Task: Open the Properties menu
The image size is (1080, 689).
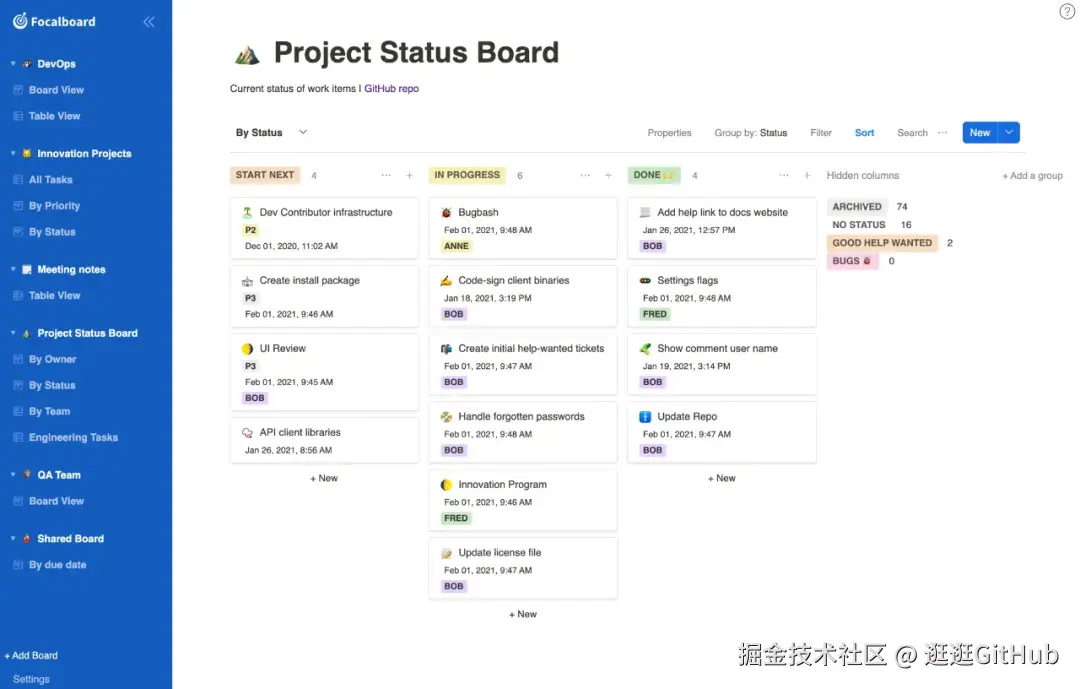Action: 669,133
